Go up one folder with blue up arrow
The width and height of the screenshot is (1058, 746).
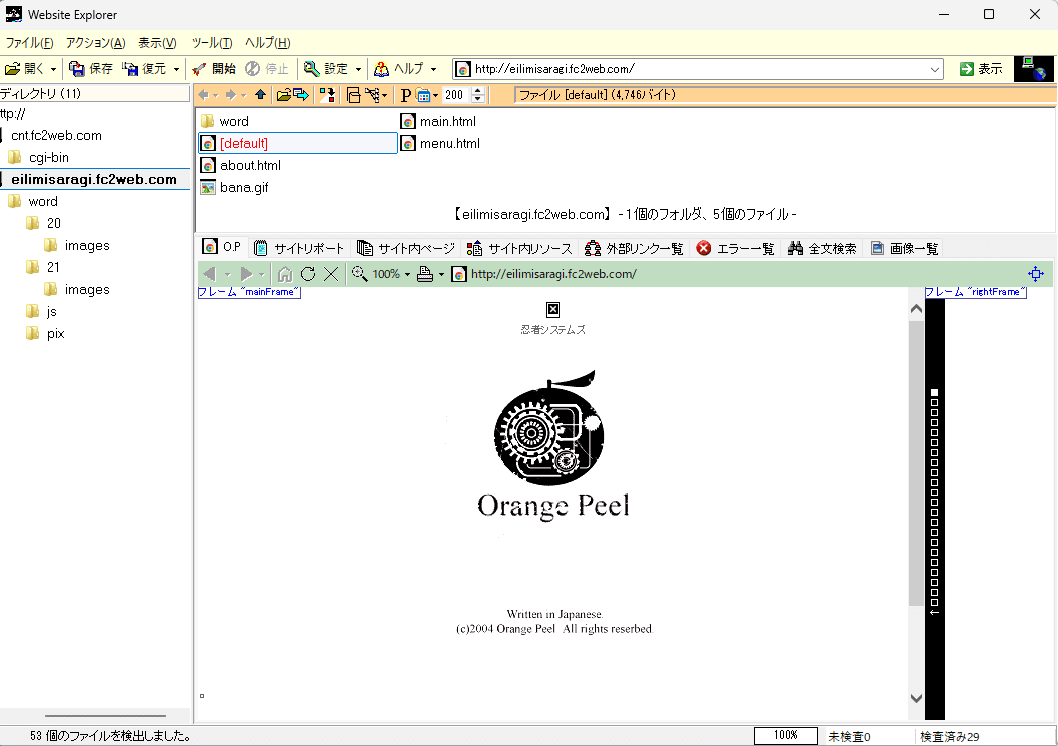tap(260, 95)
